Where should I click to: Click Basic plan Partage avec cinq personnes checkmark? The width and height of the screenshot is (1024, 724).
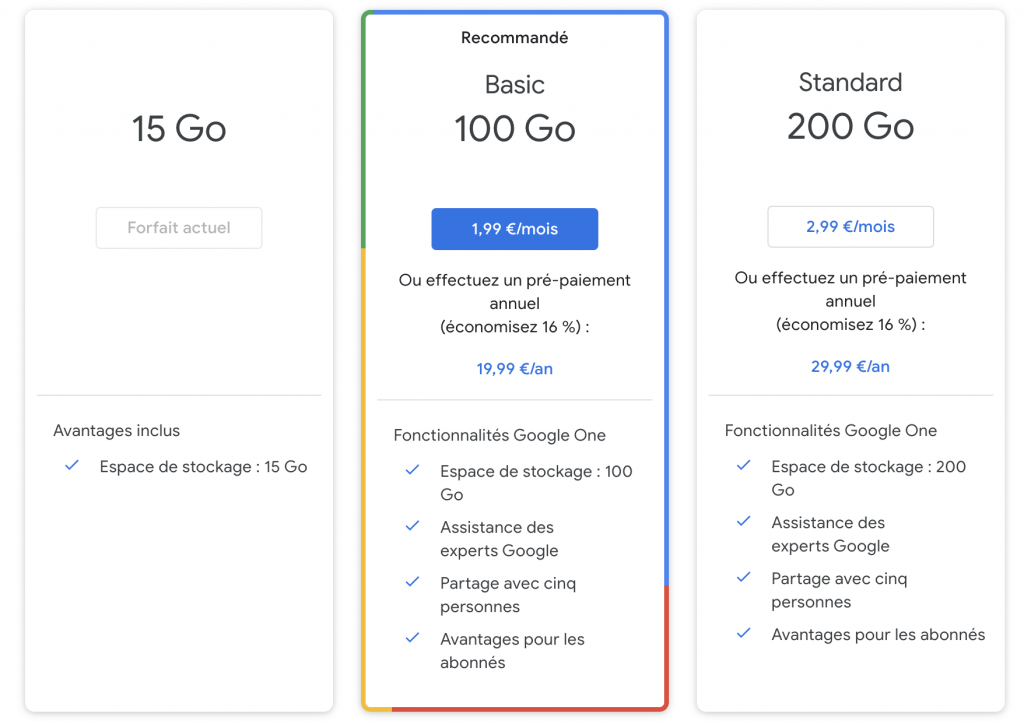pos(412,582)
